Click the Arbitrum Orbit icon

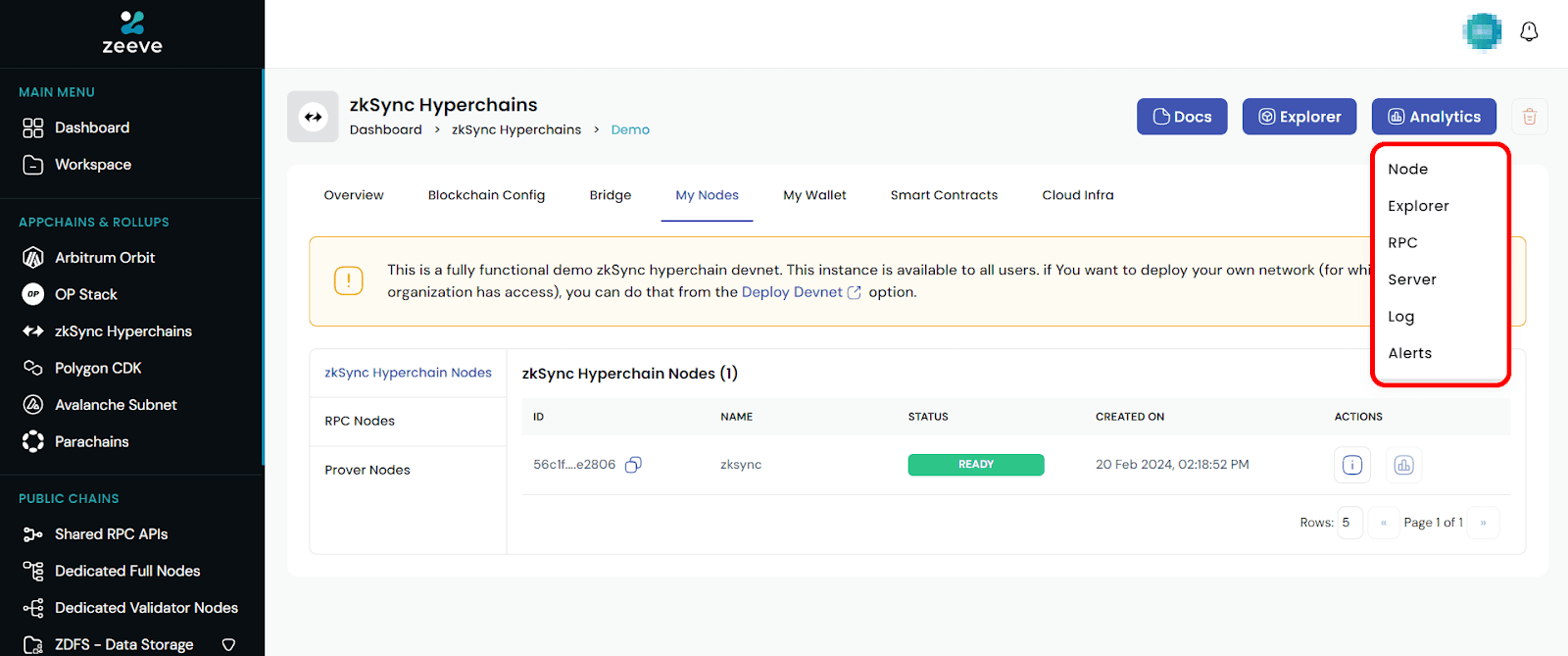coord(33,258)
